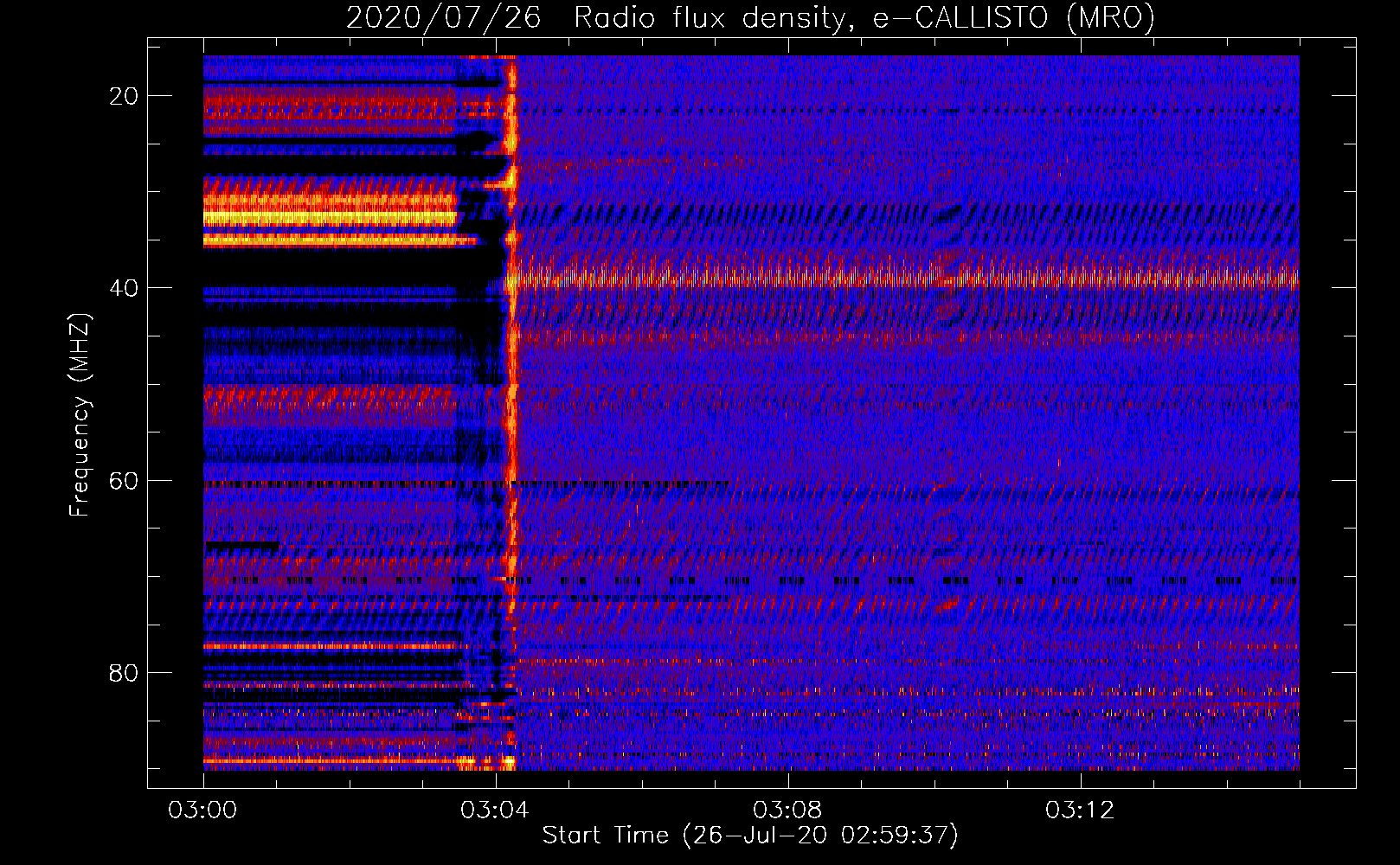Screen dimensions: 1400x865
Task: Click the 03:04 time tick label
Action: click(496, 811)
